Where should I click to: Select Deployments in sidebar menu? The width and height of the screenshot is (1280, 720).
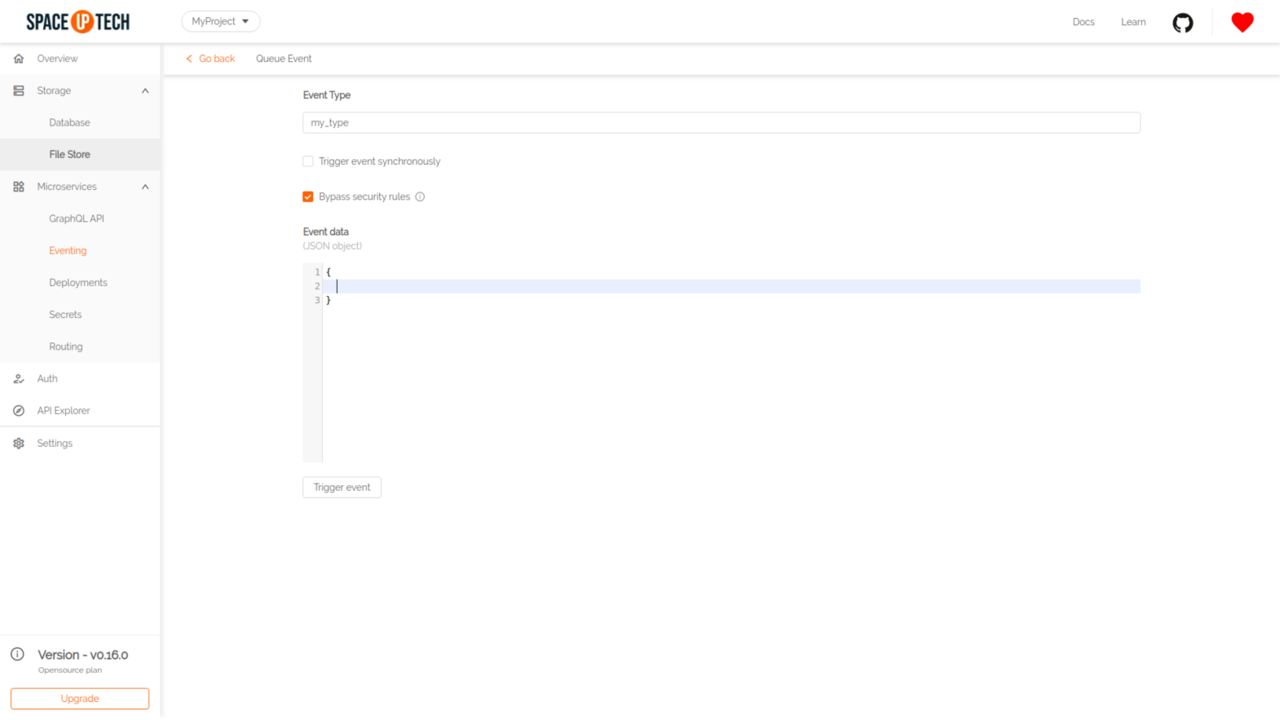[78, 283]
